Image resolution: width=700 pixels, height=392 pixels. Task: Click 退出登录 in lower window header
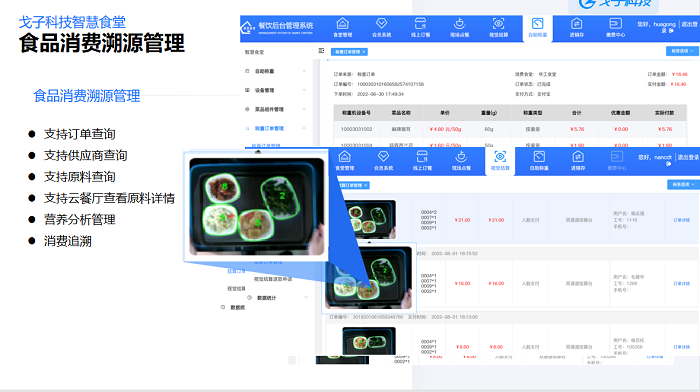point(688,157)
